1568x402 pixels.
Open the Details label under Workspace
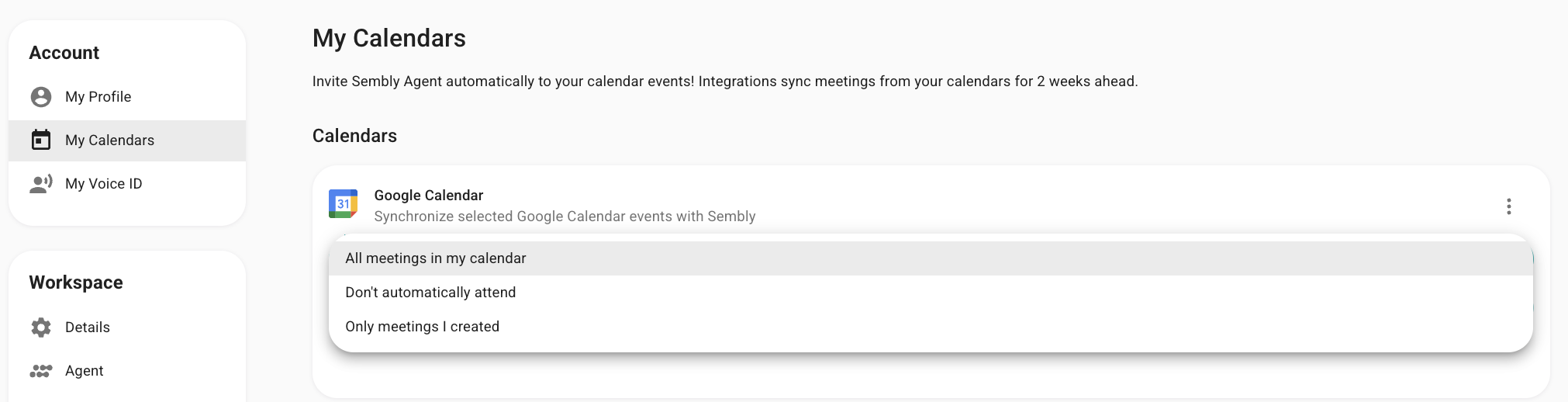[x=88, y=327]
